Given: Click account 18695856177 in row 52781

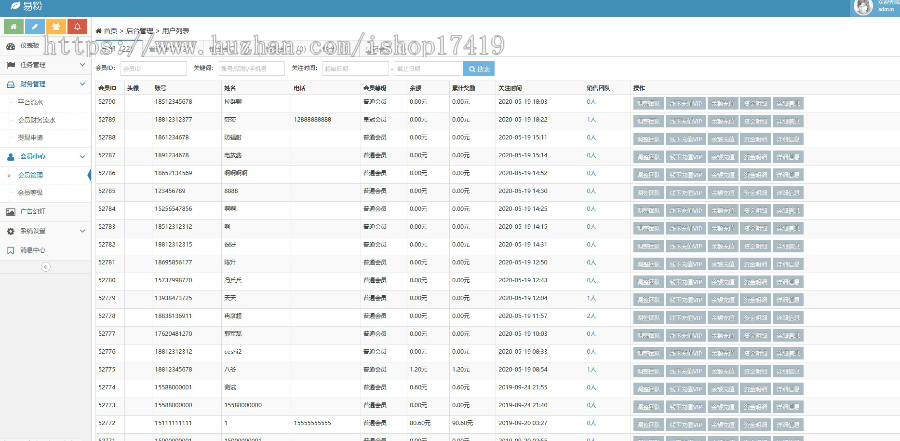Looking at the screenshot, I should click(173, 262).
